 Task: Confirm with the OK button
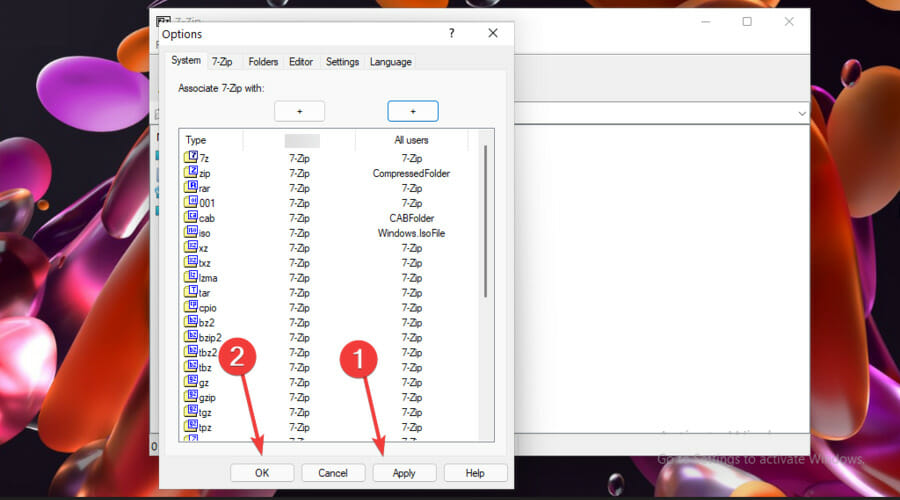(262, 473)
